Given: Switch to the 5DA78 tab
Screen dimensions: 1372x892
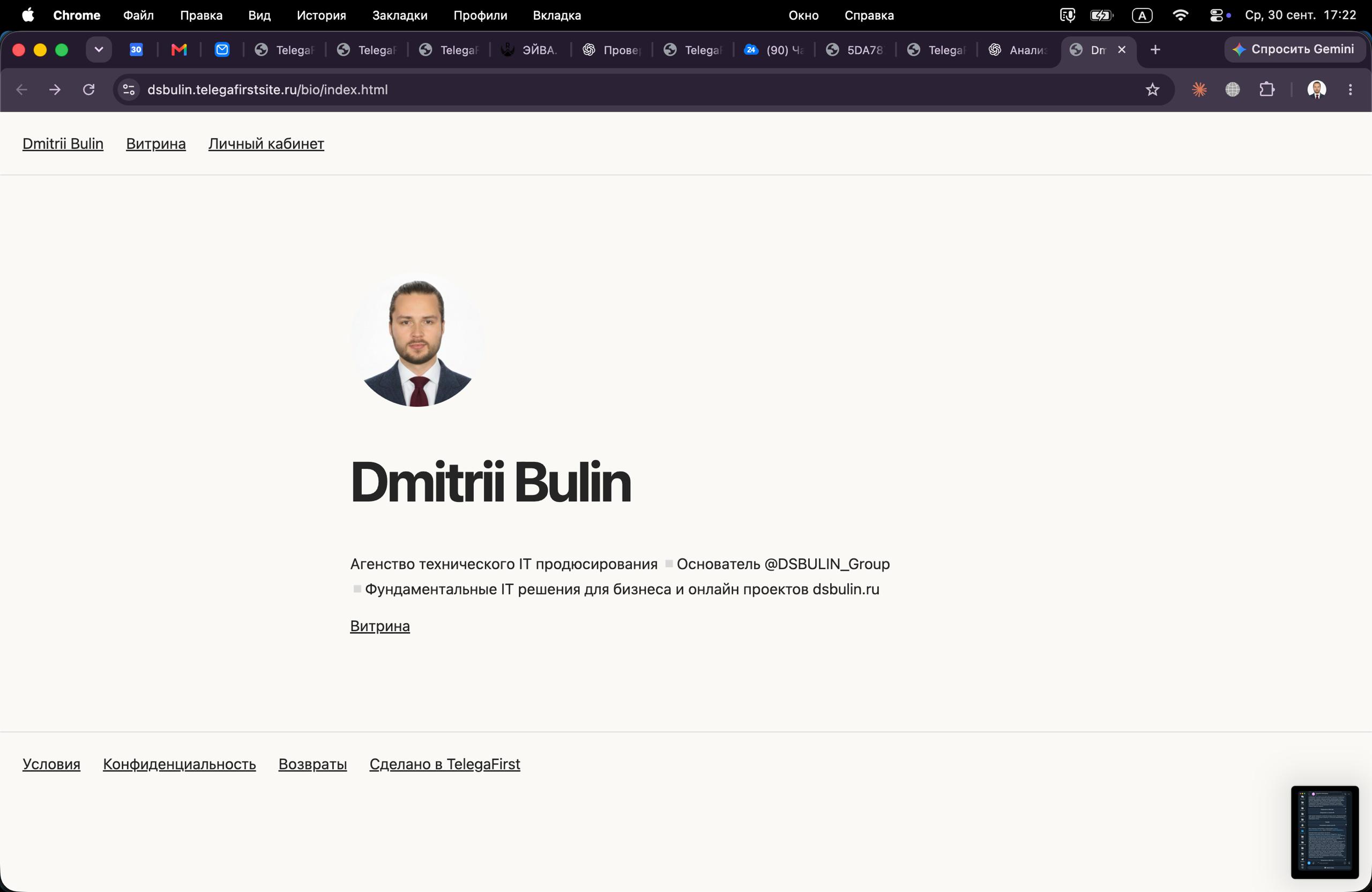Looking at the screenshot, I should coord(856,50).
